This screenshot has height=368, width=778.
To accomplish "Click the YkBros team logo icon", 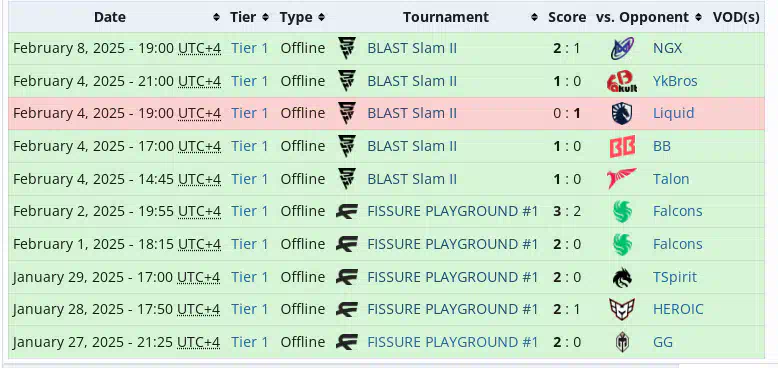I will (x=622, y=81).
